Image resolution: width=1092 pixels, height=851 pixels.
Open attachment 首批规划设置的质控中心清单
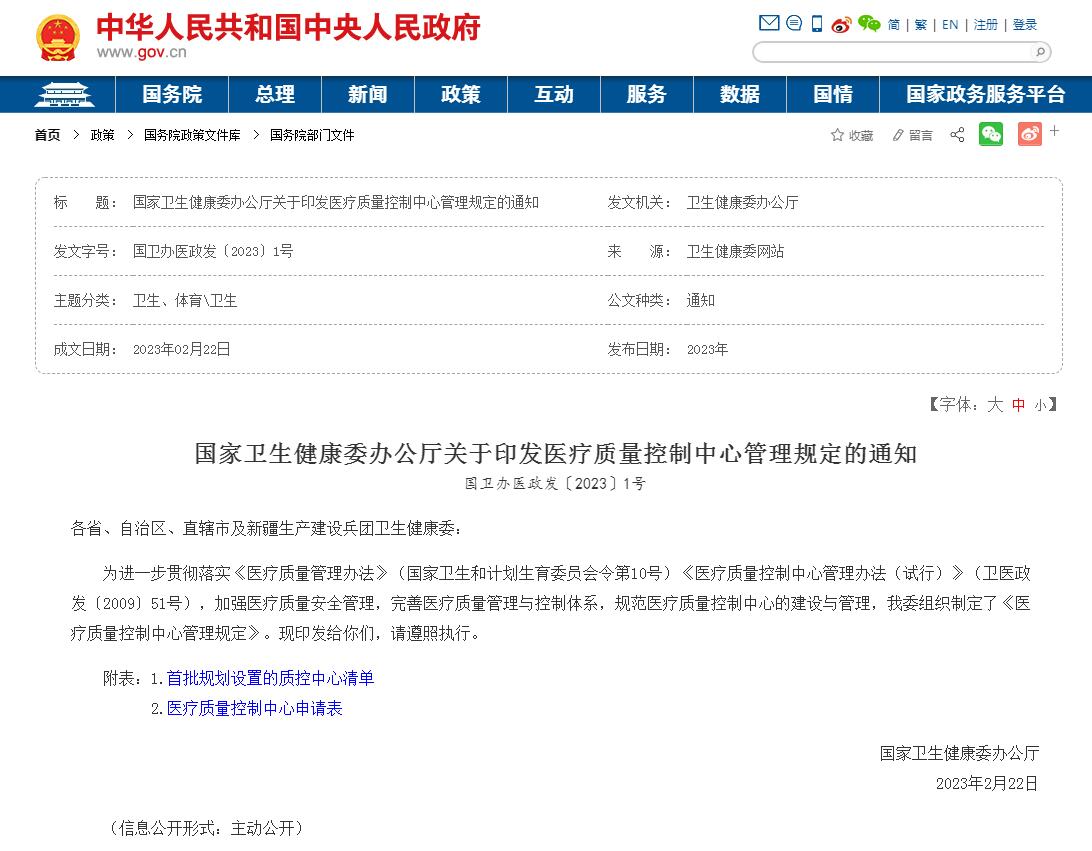(270, 678)
